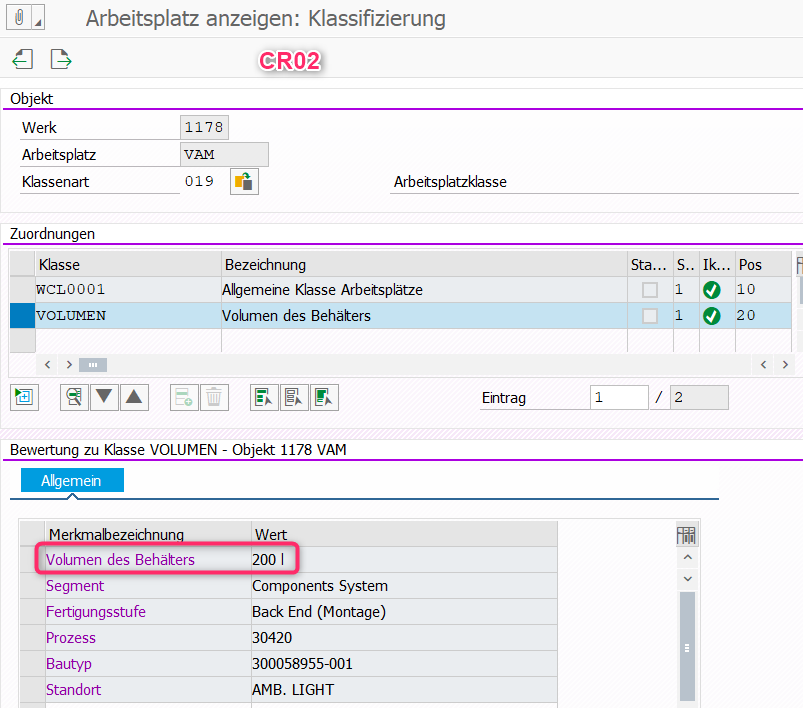Toggle the status checkbox for class VOLUMEN
This screenshot has height=708, width=803.
tap(650, 316)
